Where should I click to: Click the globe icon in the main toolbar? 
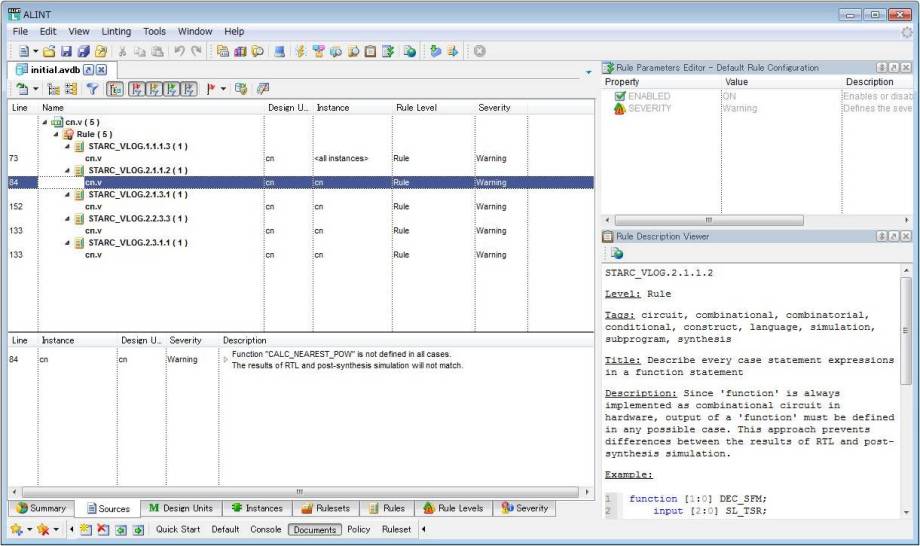click(x=410, y=52)
